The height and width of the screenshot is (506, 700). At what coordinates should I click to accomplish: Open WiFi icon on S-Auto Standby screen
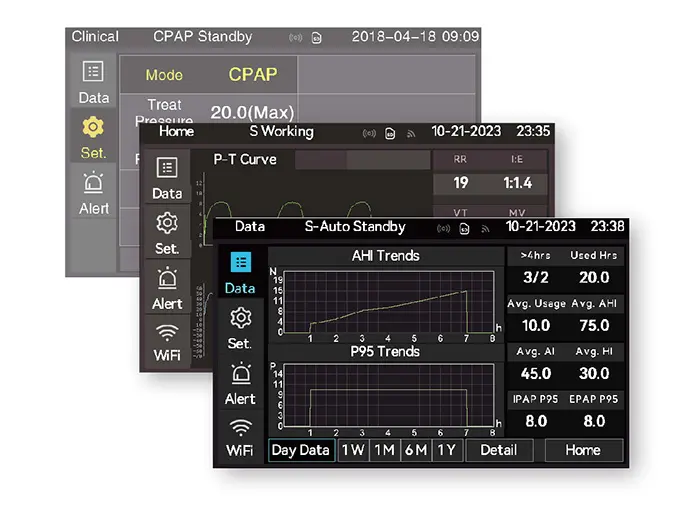[240, 437]
